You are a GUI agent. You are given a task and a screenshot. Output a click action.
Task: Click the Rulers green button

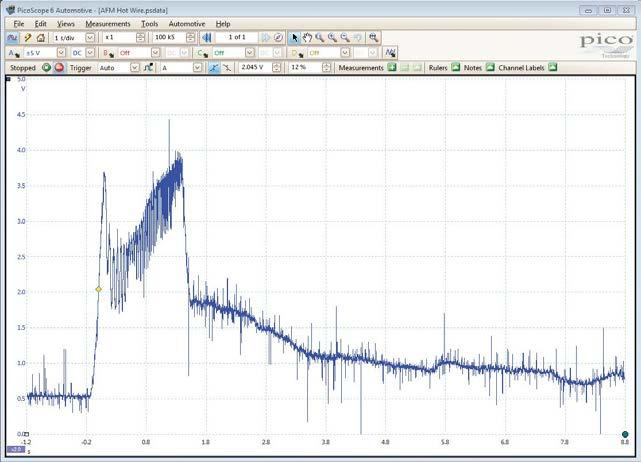(x=455, y=67)
